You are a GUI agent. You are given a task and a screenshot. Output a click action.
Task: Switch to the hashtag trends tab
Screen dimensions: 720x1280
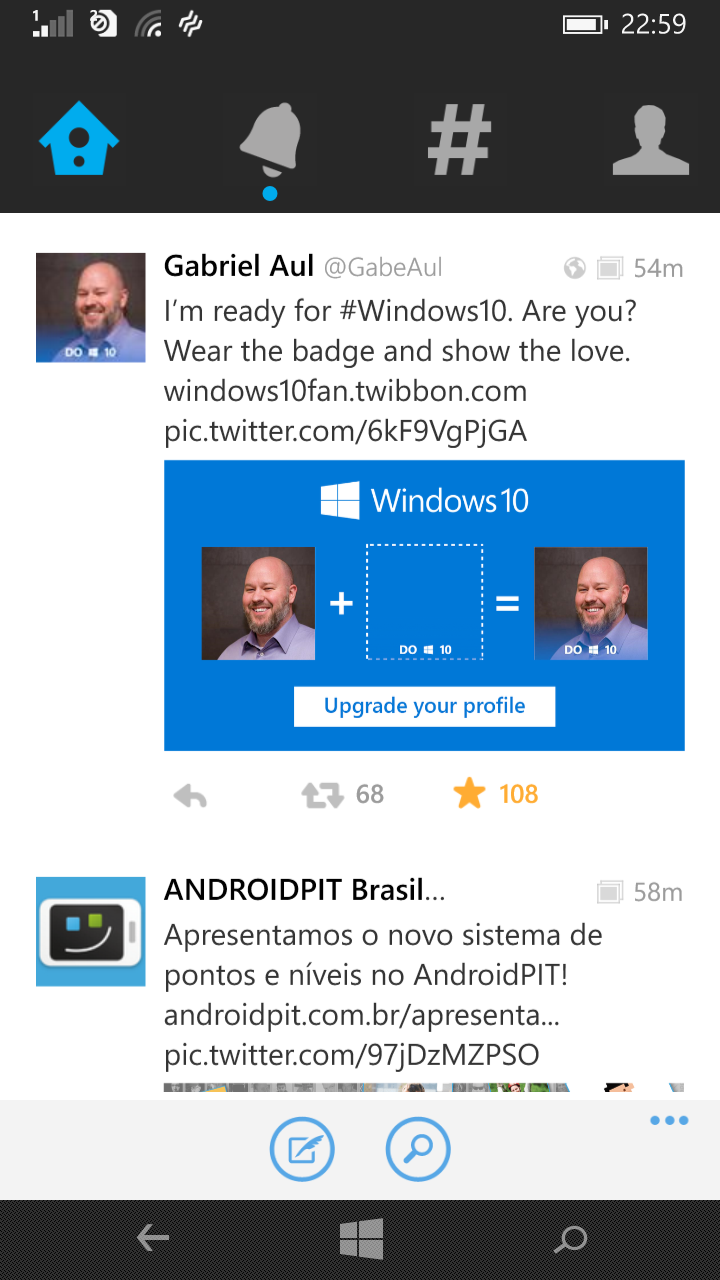click(x=460, y=140)
